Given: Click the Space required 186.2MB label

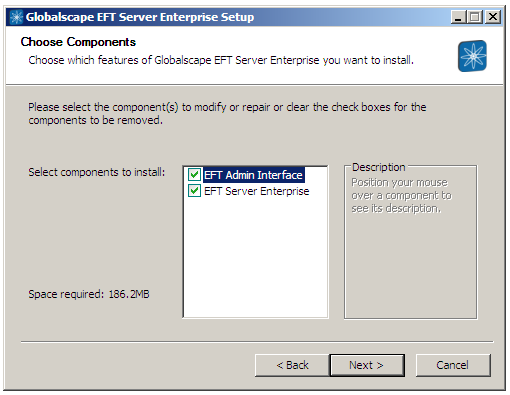Looking at the screenshot, I should click(89, 294).
